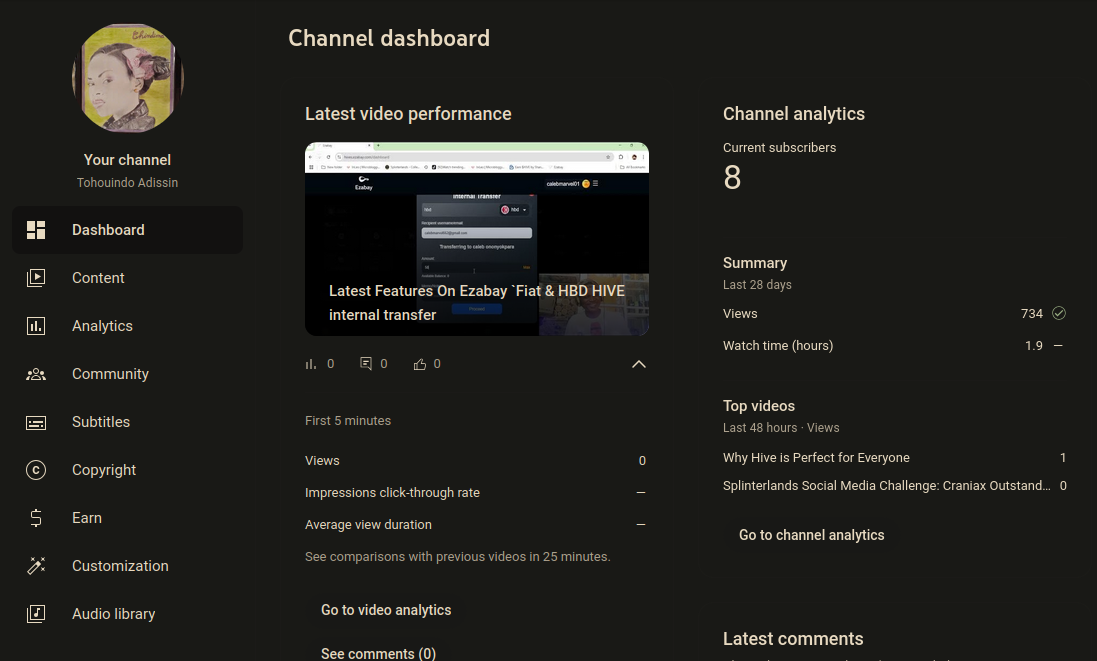Click the views bar-chart icon under video
The width and height of the screenshot is (1097, 661).
pos(311,364)
